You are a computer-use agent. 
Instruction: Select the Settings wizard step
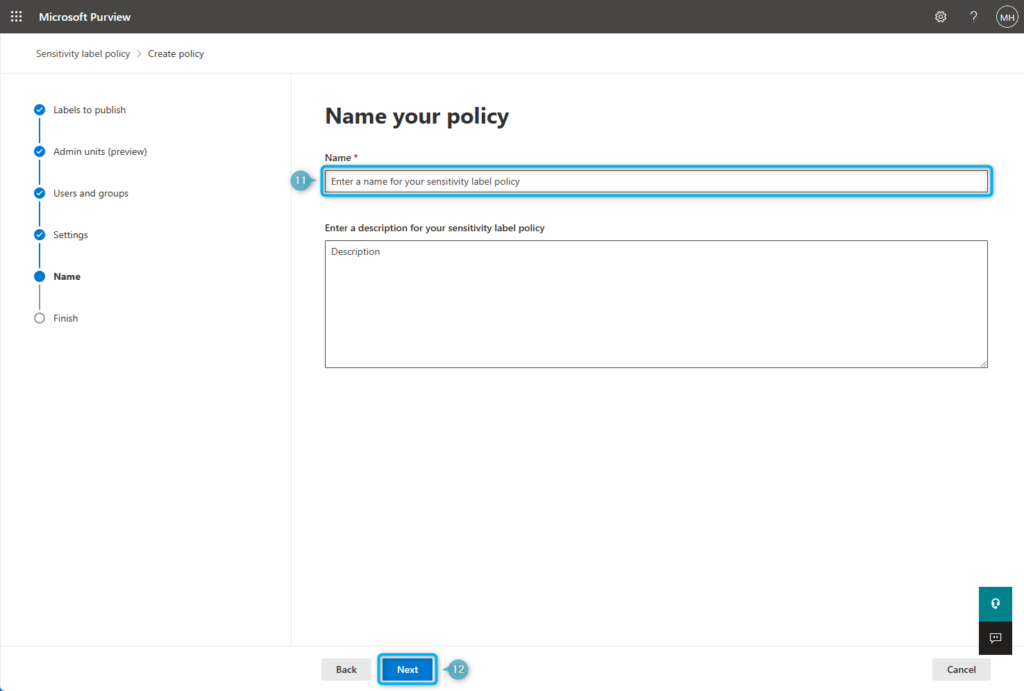68,234
